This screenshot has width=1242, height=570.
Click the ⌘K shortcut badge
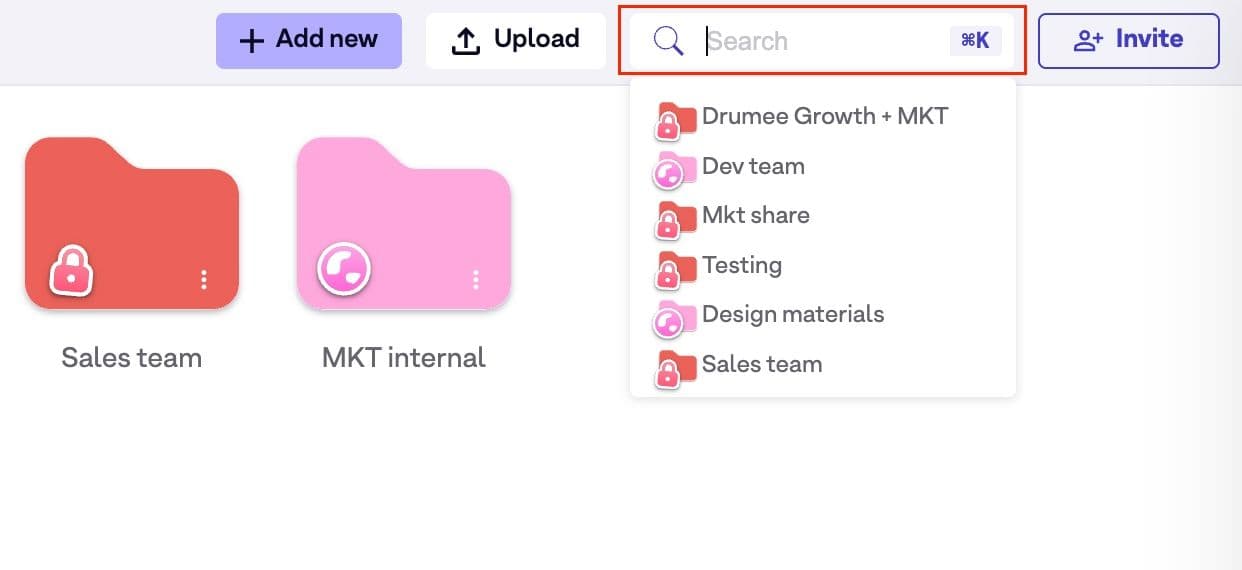975,41
